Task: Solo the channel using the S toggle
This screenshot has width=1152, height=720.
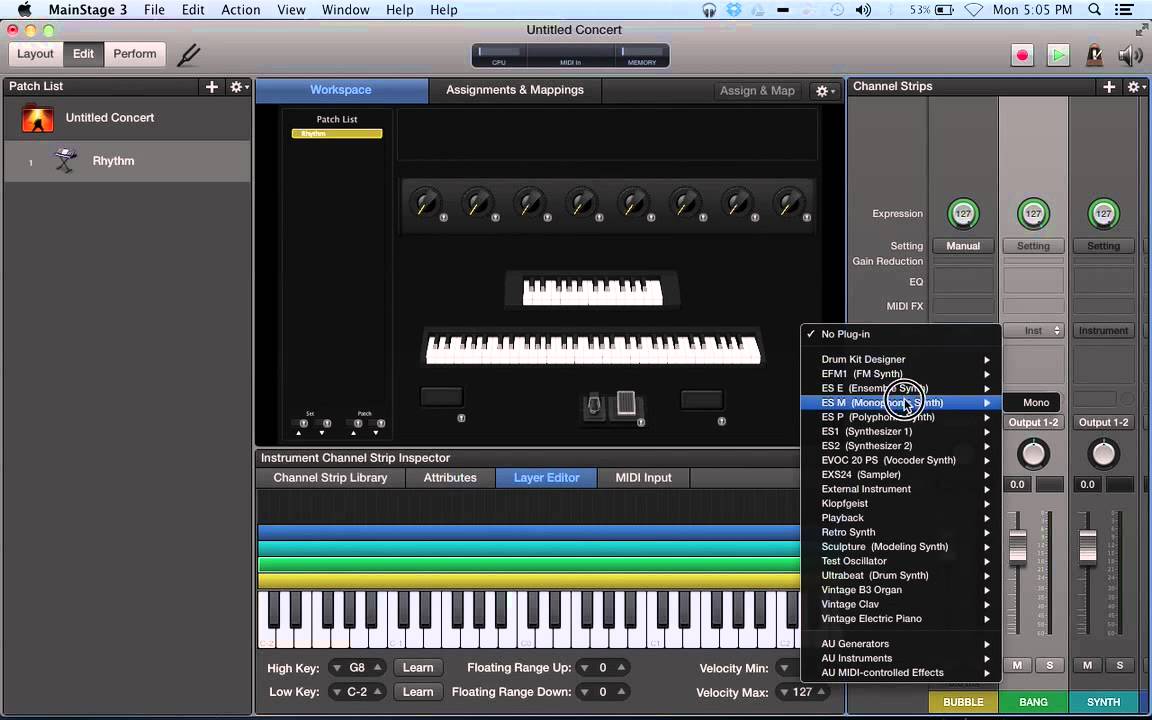Action: point(1049,665)
